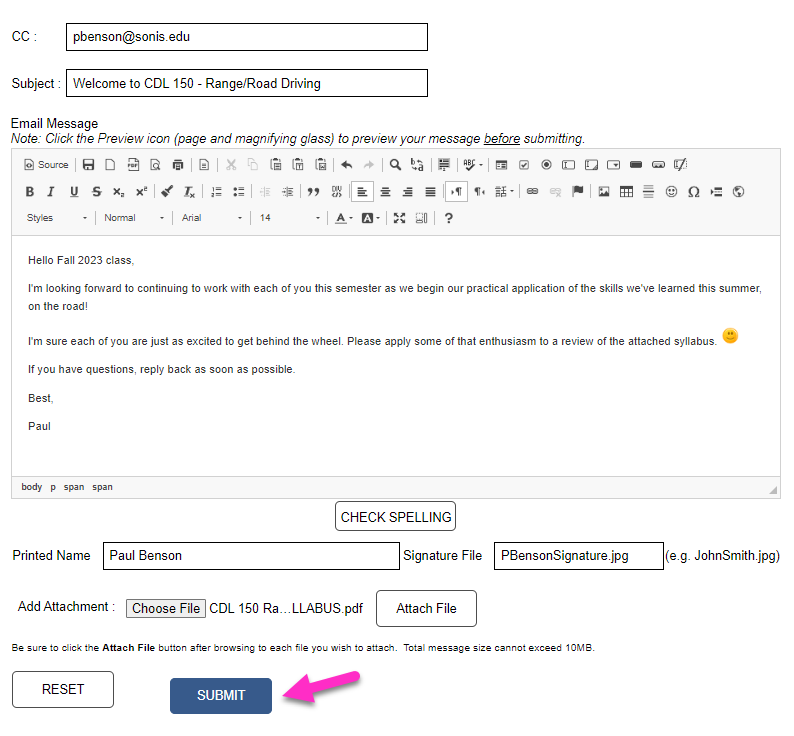
Task: Toggle bulleted list
Action: [x=239, y=191]
